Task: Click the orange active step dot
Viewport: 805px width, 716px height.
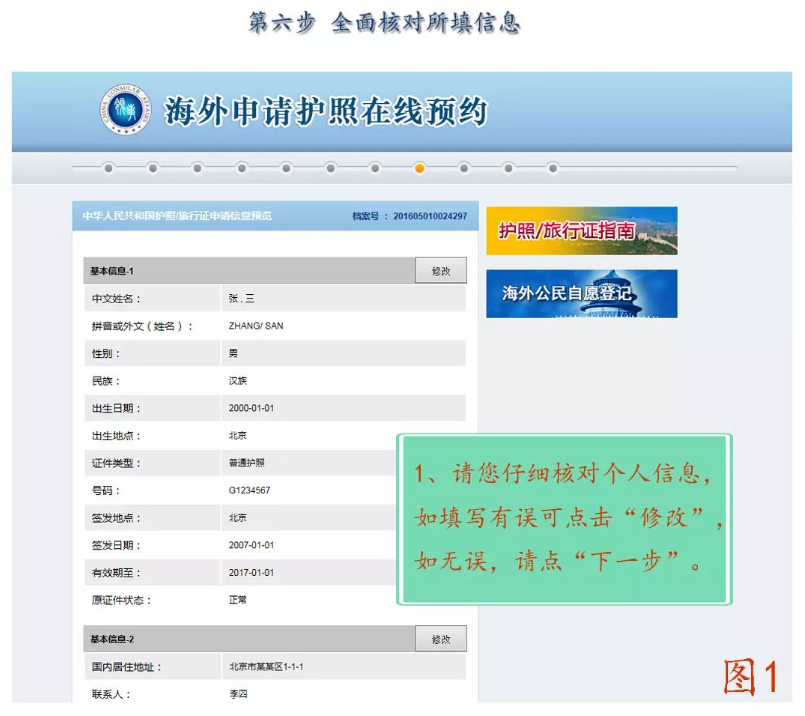Action: tap(420, 168)
